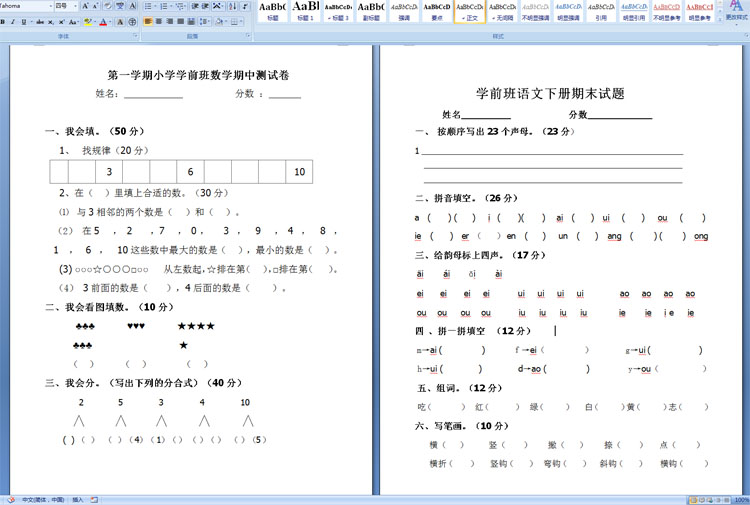Click the numbered list icon
The height and width of the screenshot is (505, 750).
(x=164, y=6)
